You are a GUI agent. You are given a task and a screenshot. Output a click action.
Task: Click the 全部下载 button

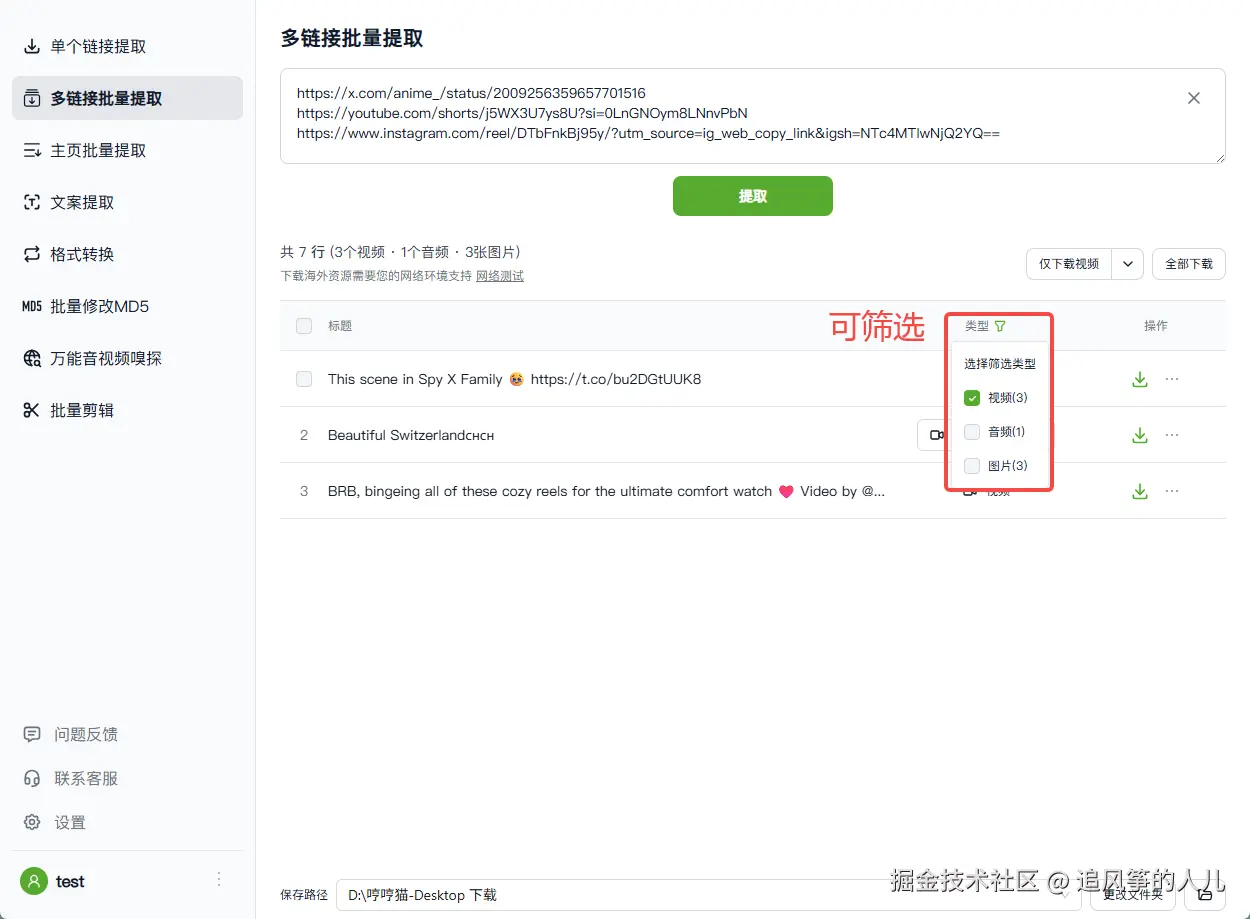[x=1189, y=264]
